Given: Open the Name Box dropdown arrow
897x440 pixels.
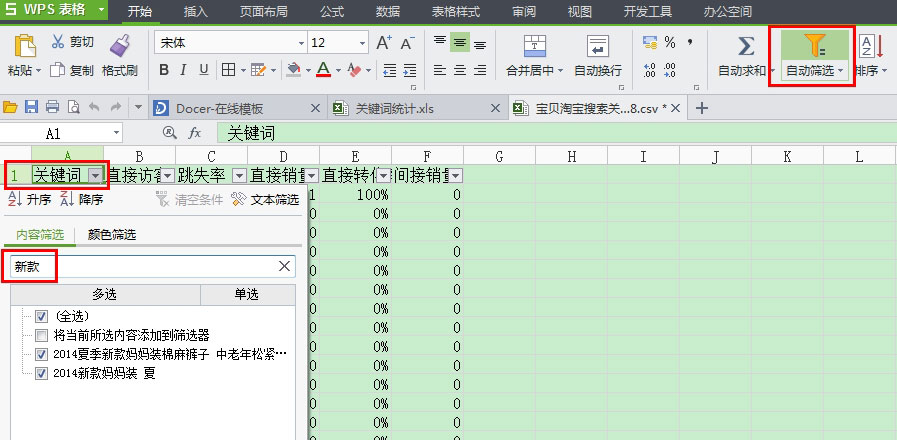Looking at the screenshot, I should [117, 133].
